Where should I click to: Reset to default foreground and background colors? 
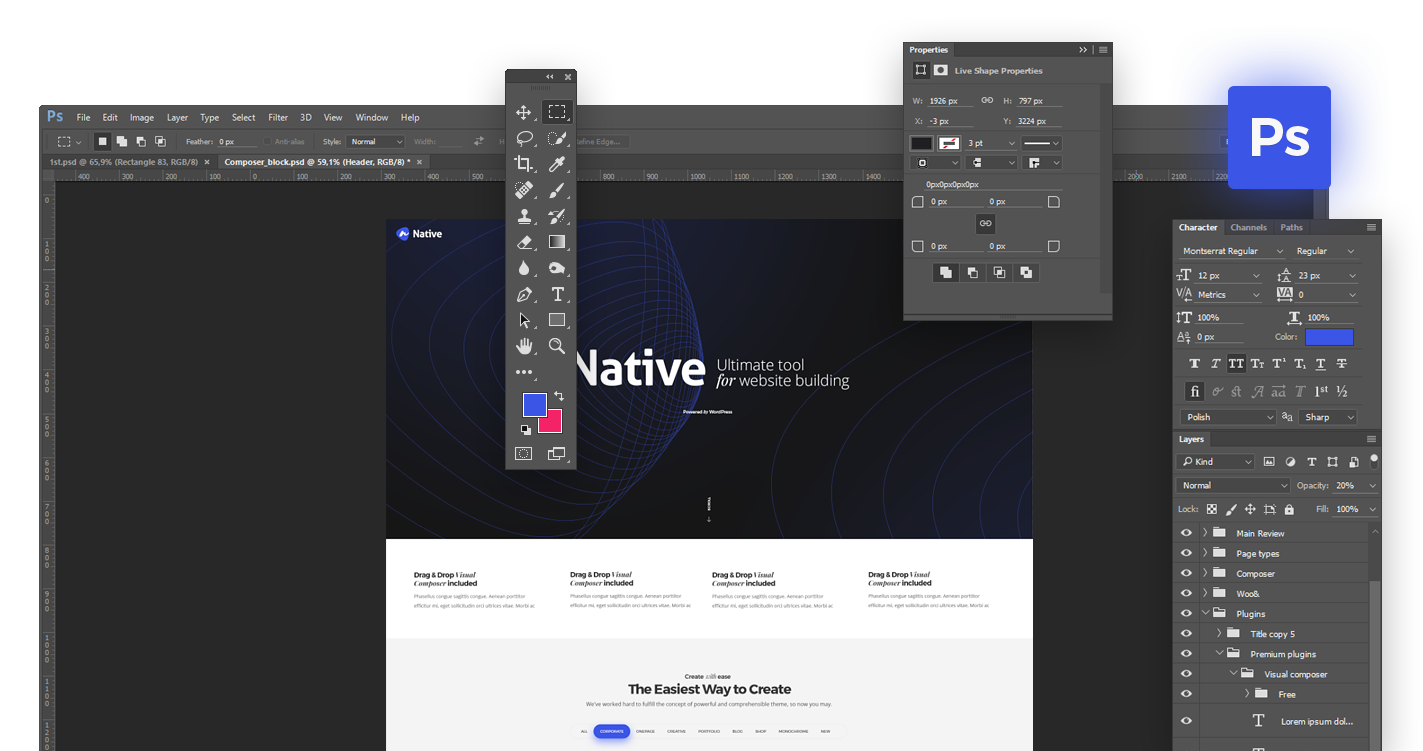525,430
